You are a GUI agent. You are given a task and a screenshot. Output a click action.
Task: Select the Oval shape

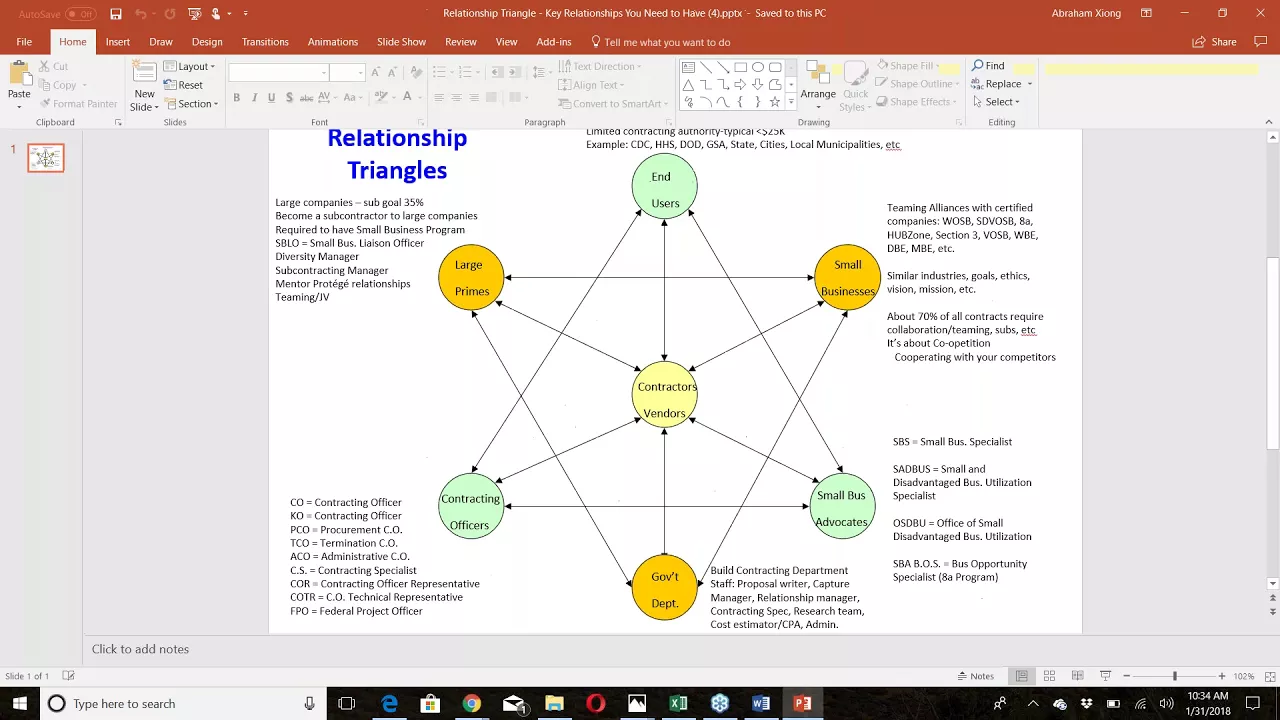[758, 68]
